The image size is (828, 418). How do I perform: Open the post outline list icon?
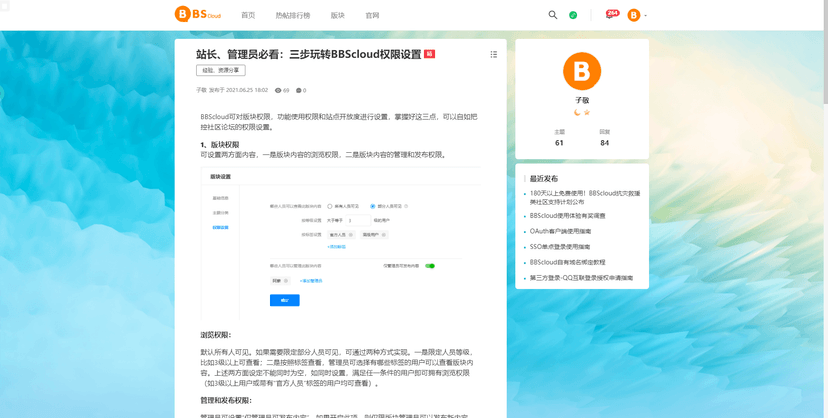[x=494, y=54]
